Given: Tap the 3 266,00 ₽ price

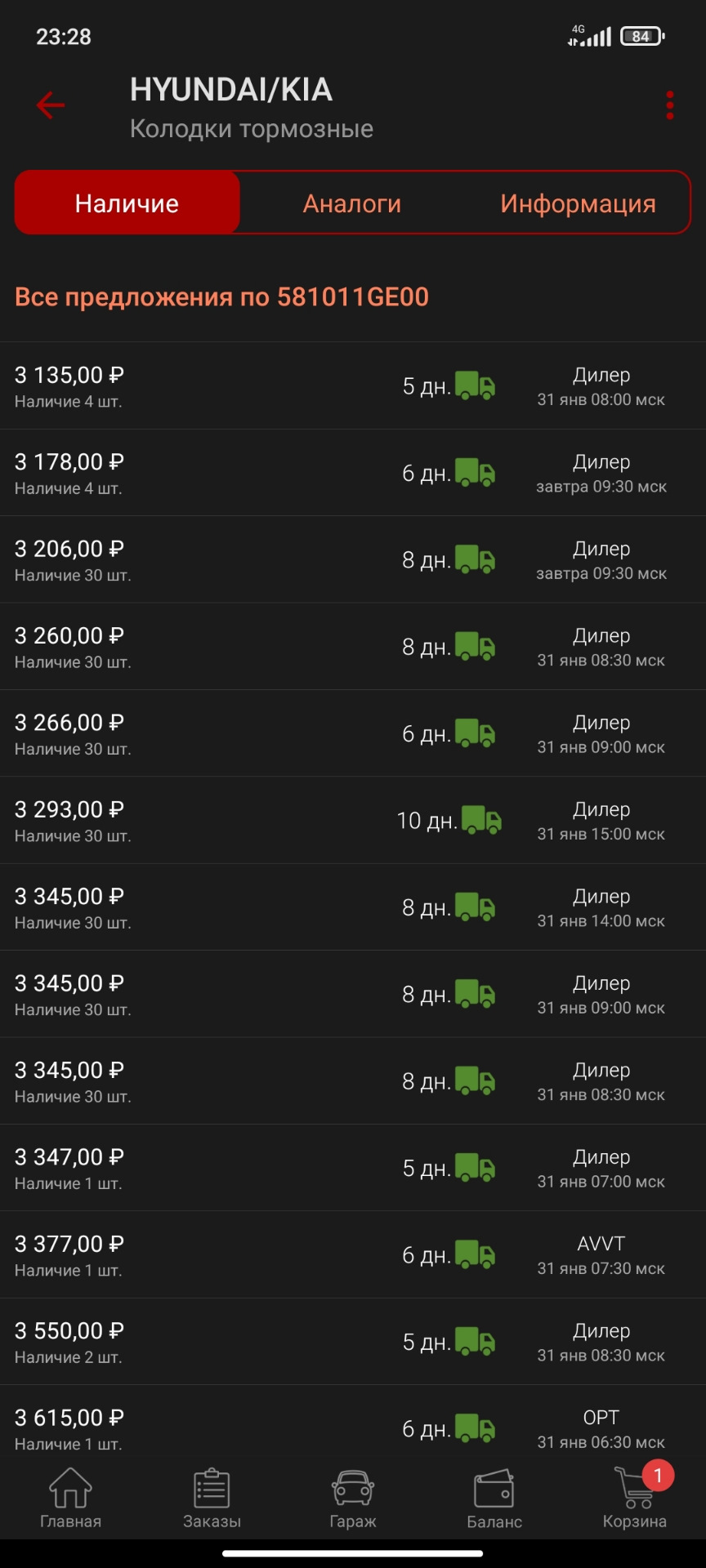Looking at the screenshot, I should click(69, 723).
